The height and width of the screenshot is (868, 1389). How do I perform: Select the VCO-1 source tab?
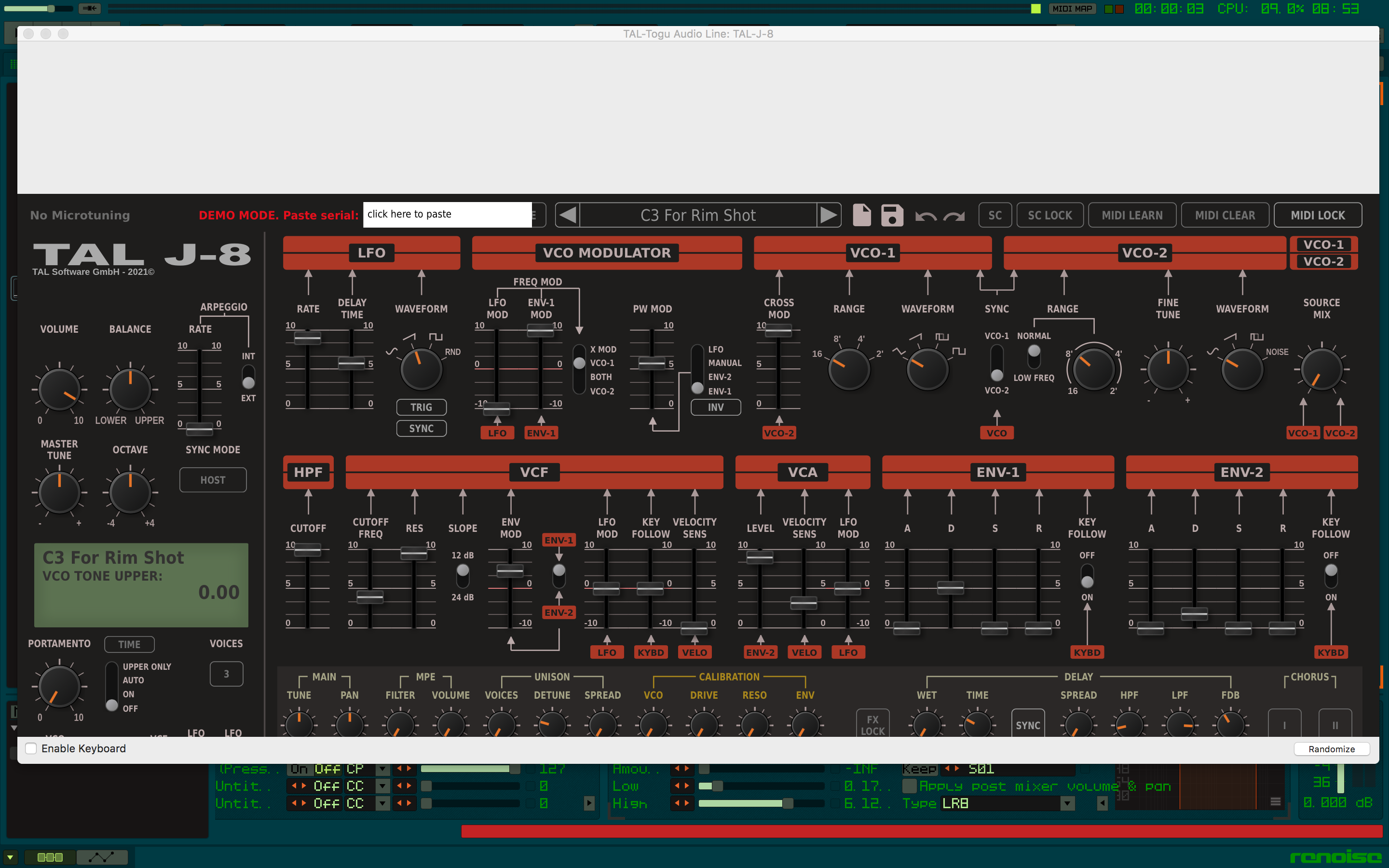pos(1323,244)
